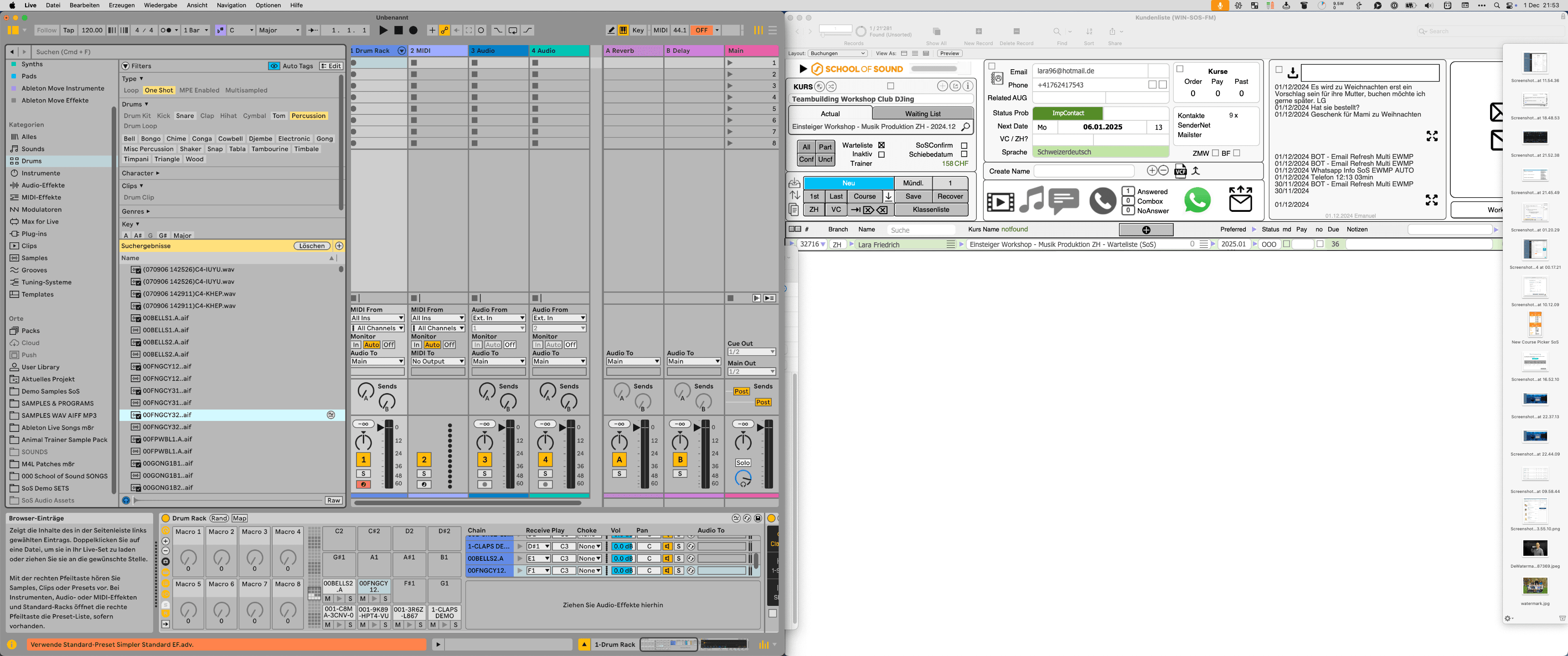Open the music note media icon
1568x656 pixels.
click(x=1031, y=200)
